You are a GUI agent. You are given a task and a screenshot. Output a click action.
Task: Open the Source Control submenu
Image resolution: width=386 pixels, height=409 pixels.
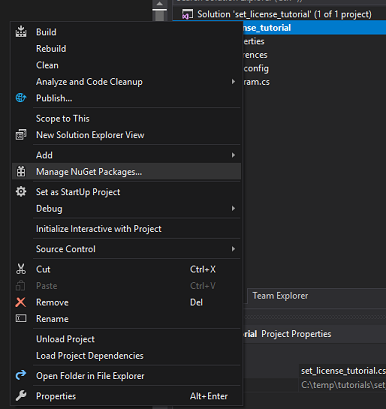(126, 249)
